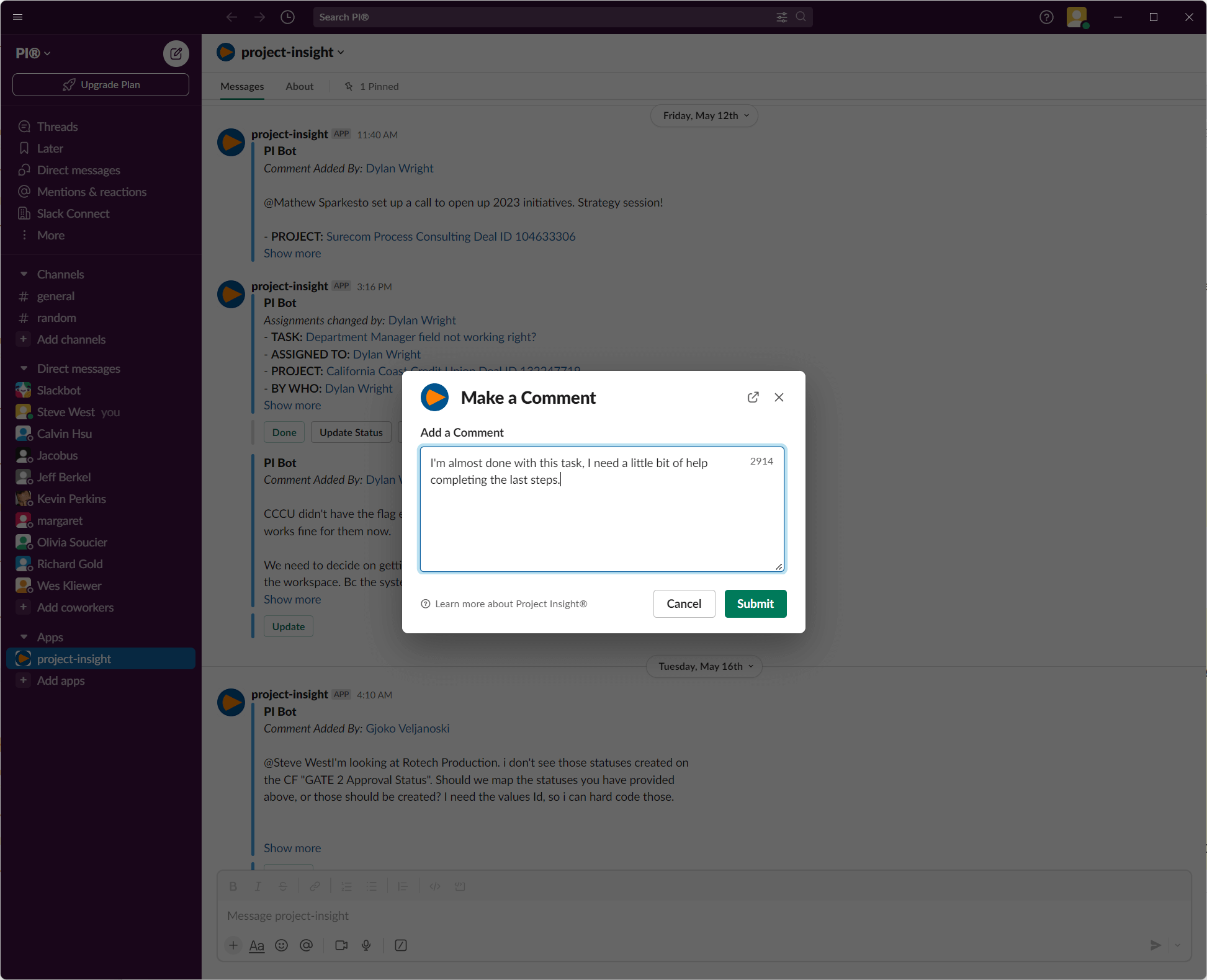1207x980 pixels.
Task: Start an ordered list in composer
Action: tap(347, 886)
